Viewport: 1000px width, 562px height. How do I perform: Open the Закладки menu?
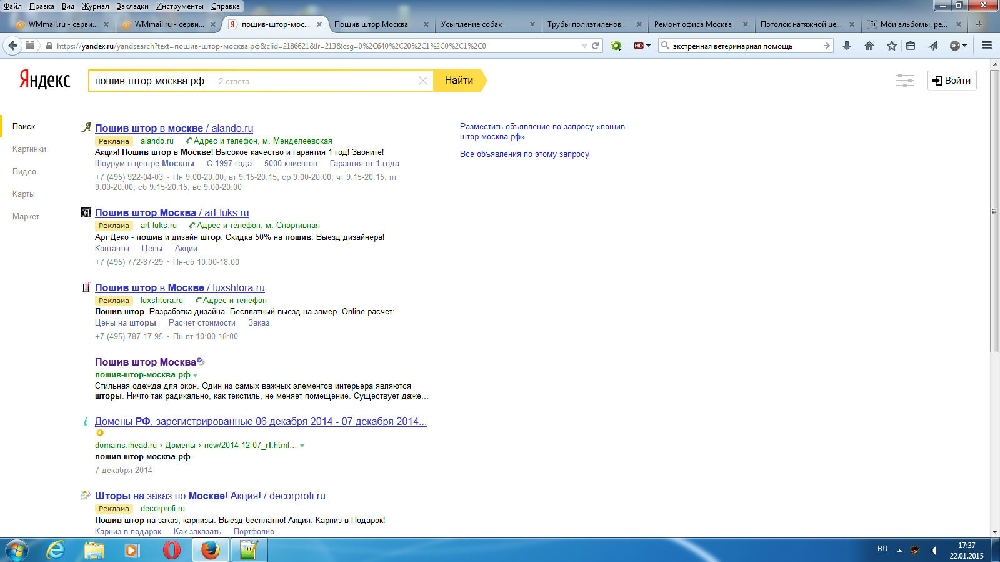click(x=132, y=6)
